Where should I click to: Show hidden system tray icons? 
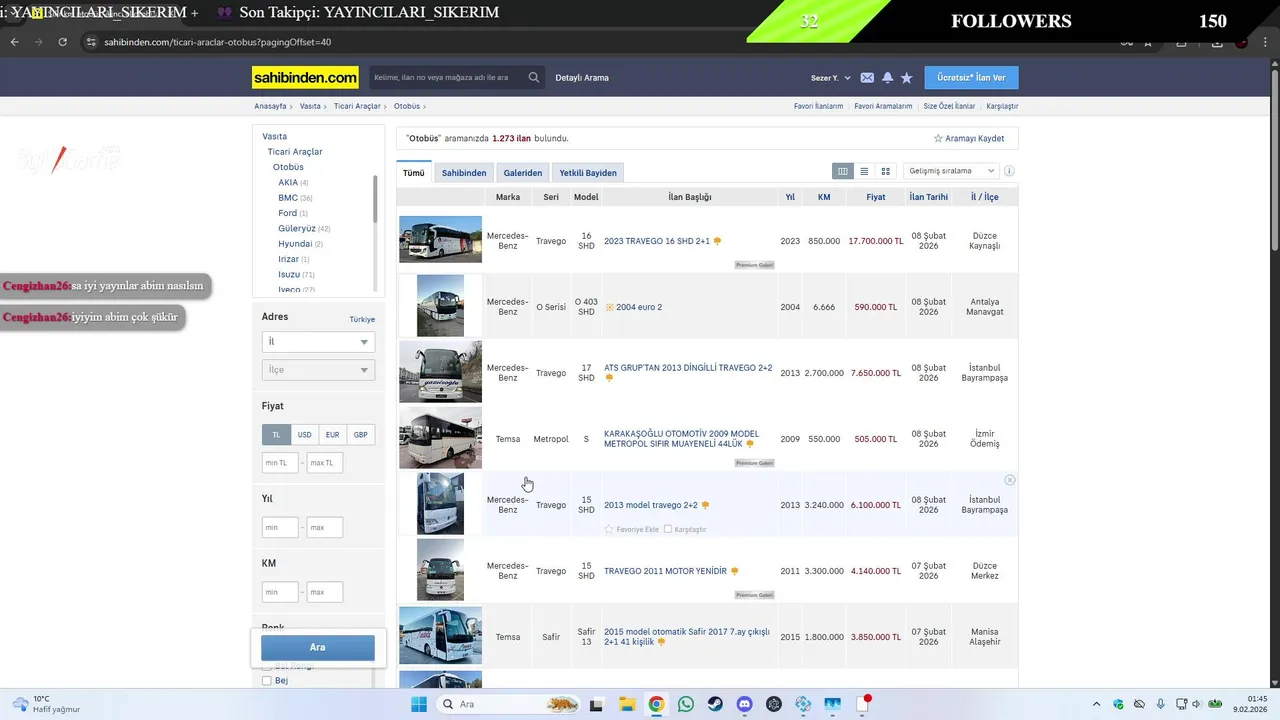[x=1096, y=704]
